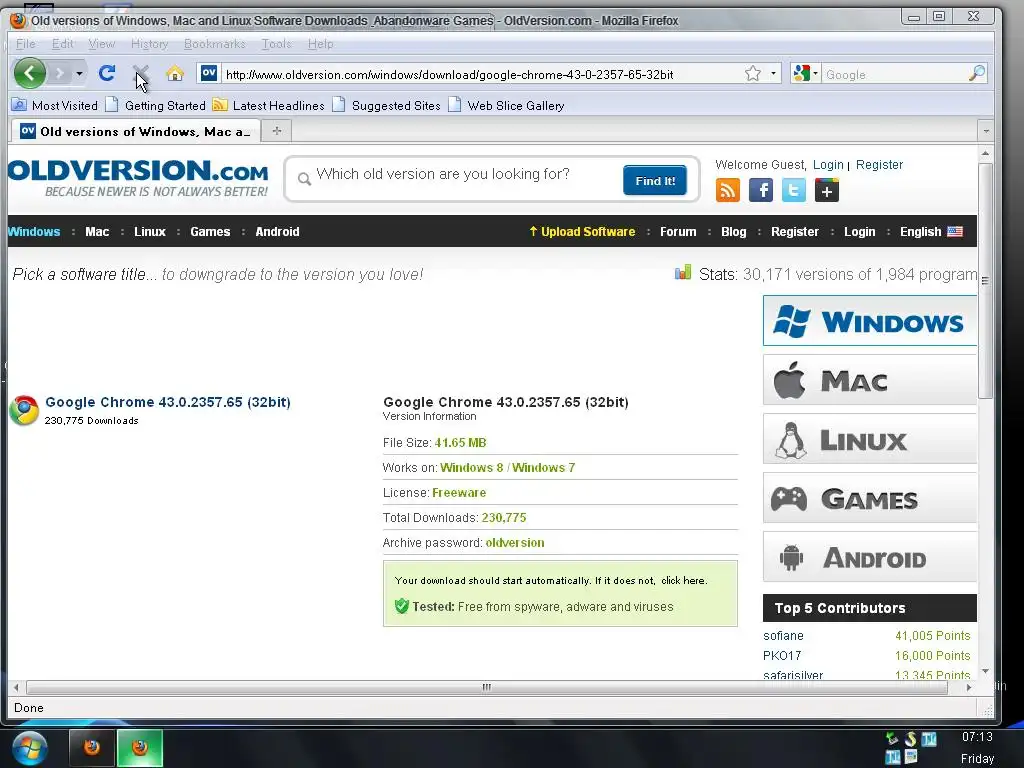Open the Blog link in navigation bar
This screenshot has height=768, width=1024.
tap(733, 232)
